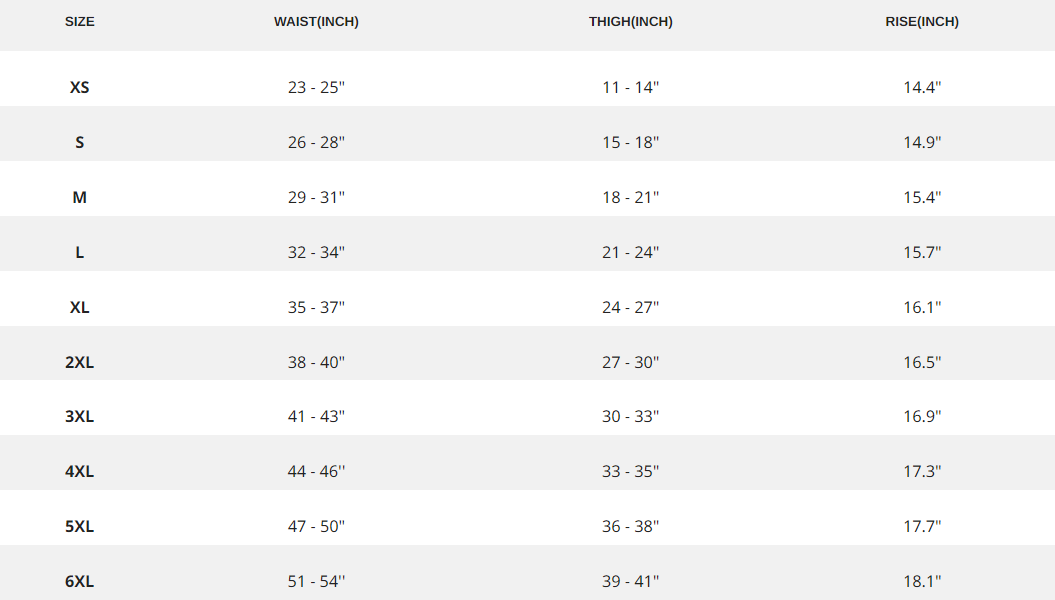Click the waist value 47 - 50"

pos(316,526)
